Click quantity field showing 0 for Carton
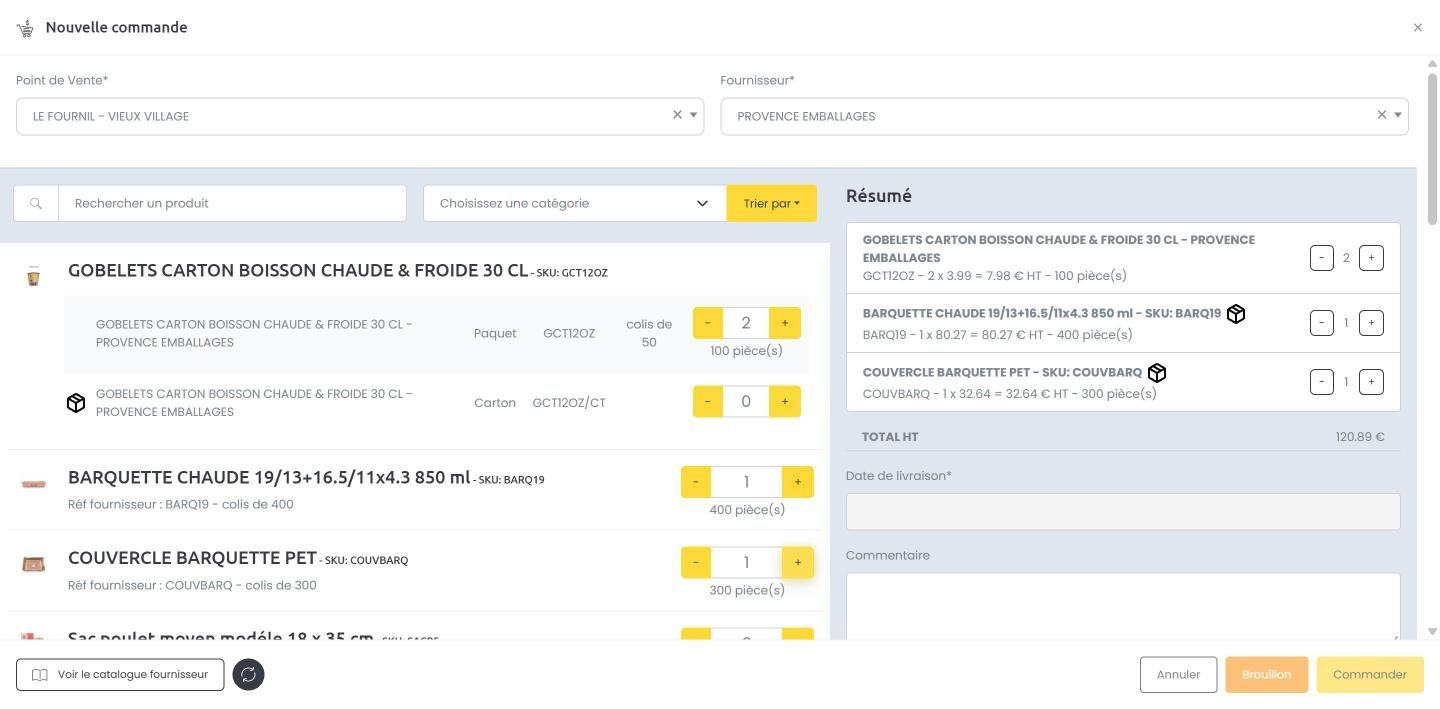This screenshot has width=1440, height=709. point(746,402)
